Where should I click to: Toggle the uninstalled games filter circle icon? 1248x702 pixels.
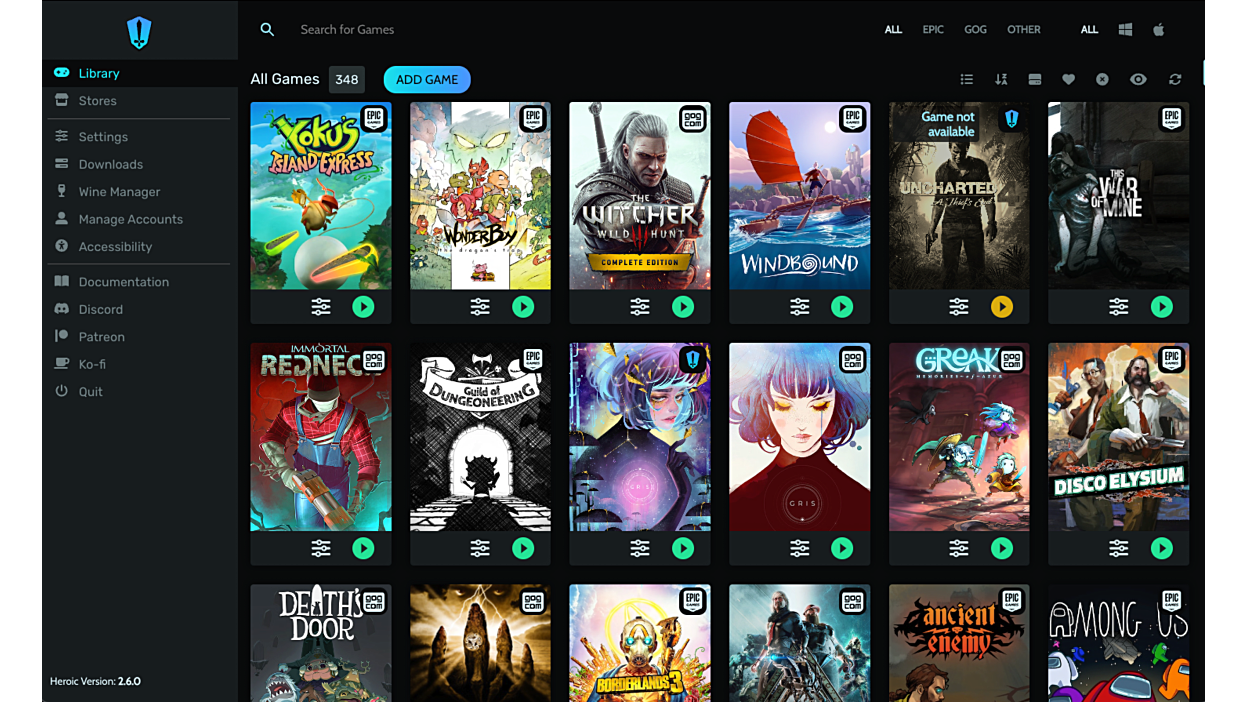point(1101,79)
